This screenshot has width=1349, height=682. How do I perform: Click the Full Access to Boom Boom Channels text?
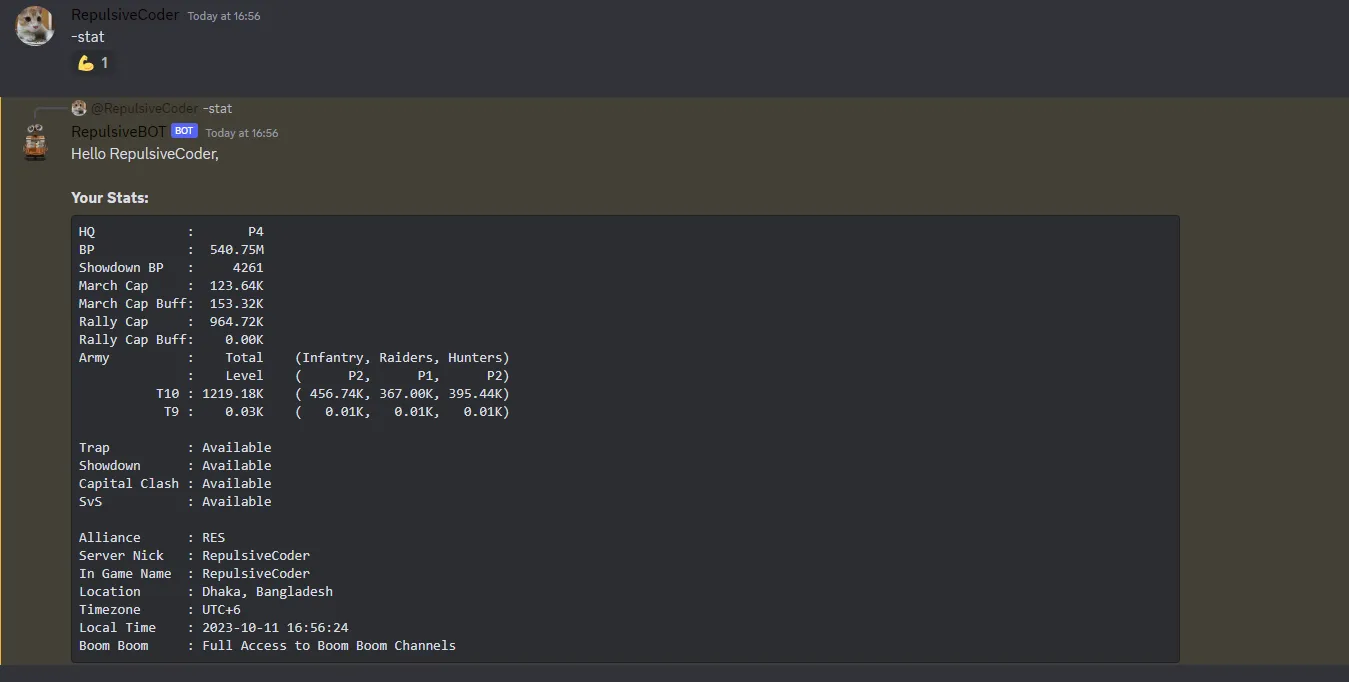[x=328, y=645]
